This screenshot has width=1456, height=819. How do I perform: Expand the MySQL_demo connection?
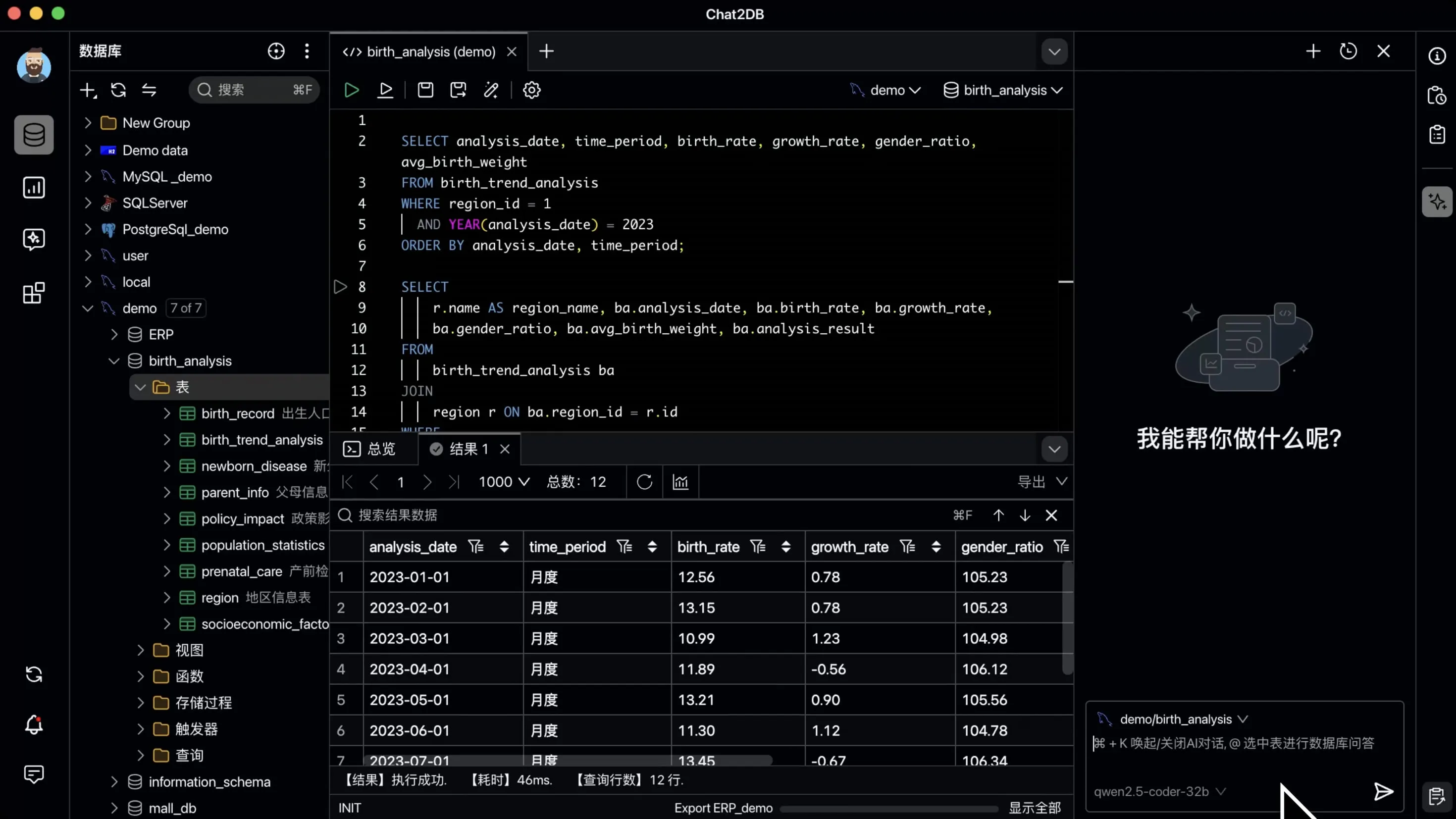[x=88, y=176]
